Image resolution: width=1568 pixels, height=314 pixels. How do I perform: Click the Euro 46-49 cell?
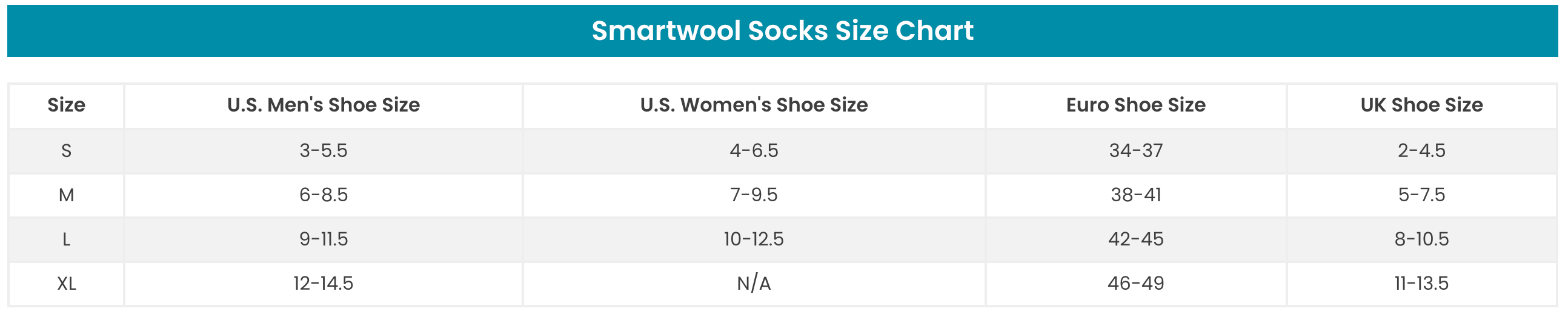pos(1135,284)
